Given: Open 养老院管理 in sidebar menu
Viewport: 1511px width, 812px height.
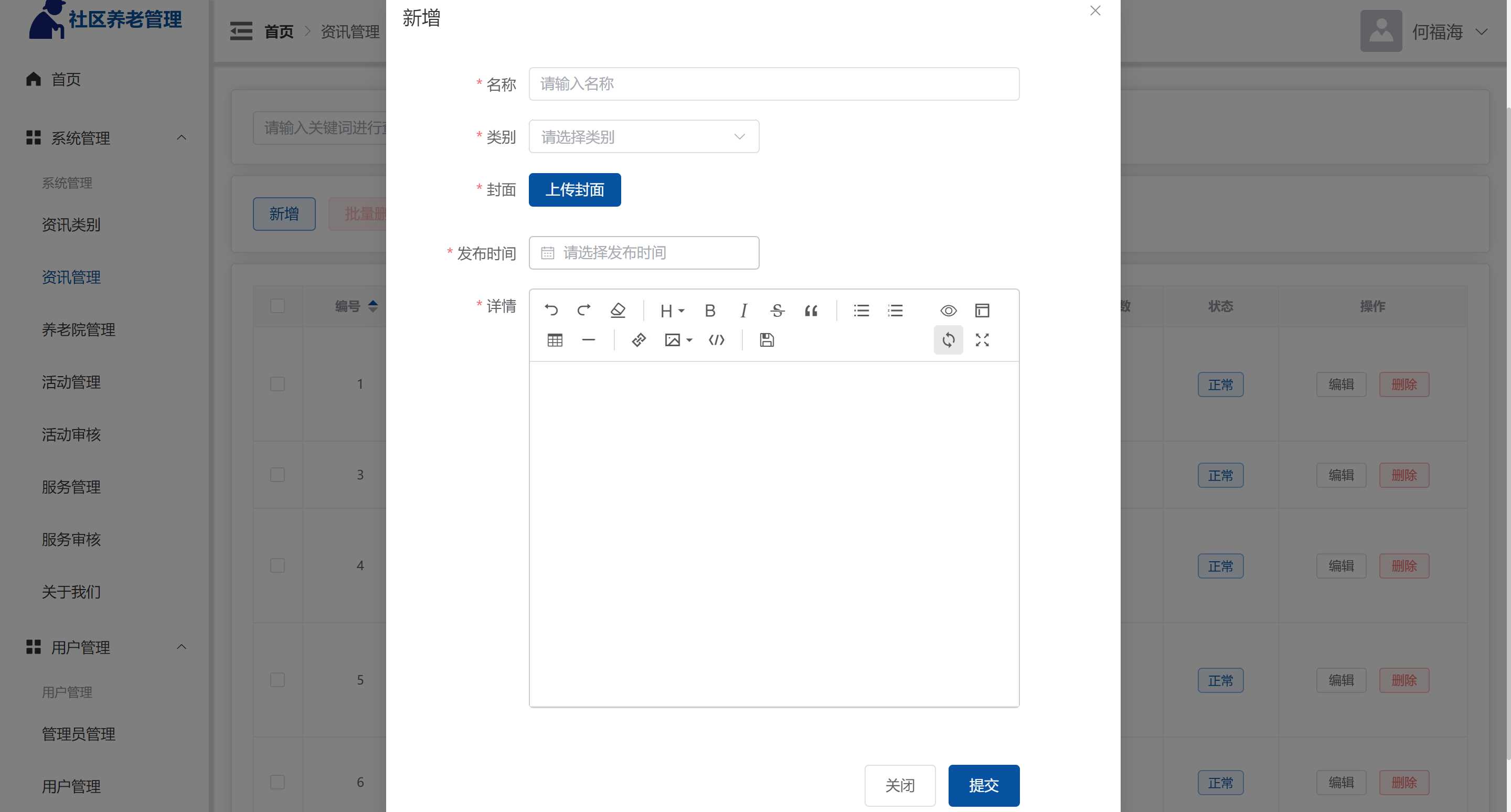Looking at the screenshot, I should [79, 329].
